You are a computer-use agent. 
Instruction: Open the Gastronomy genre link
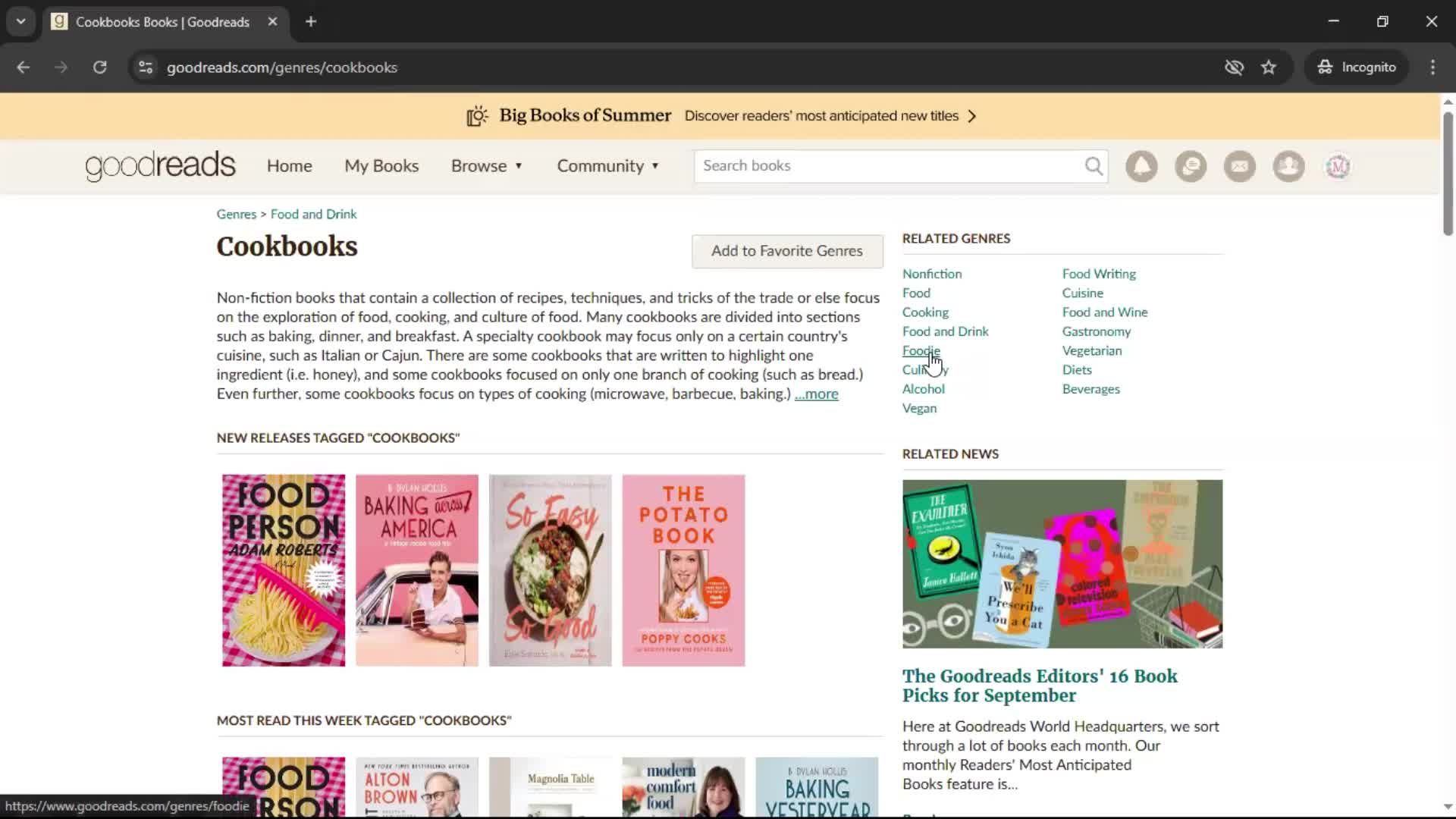1096,331
